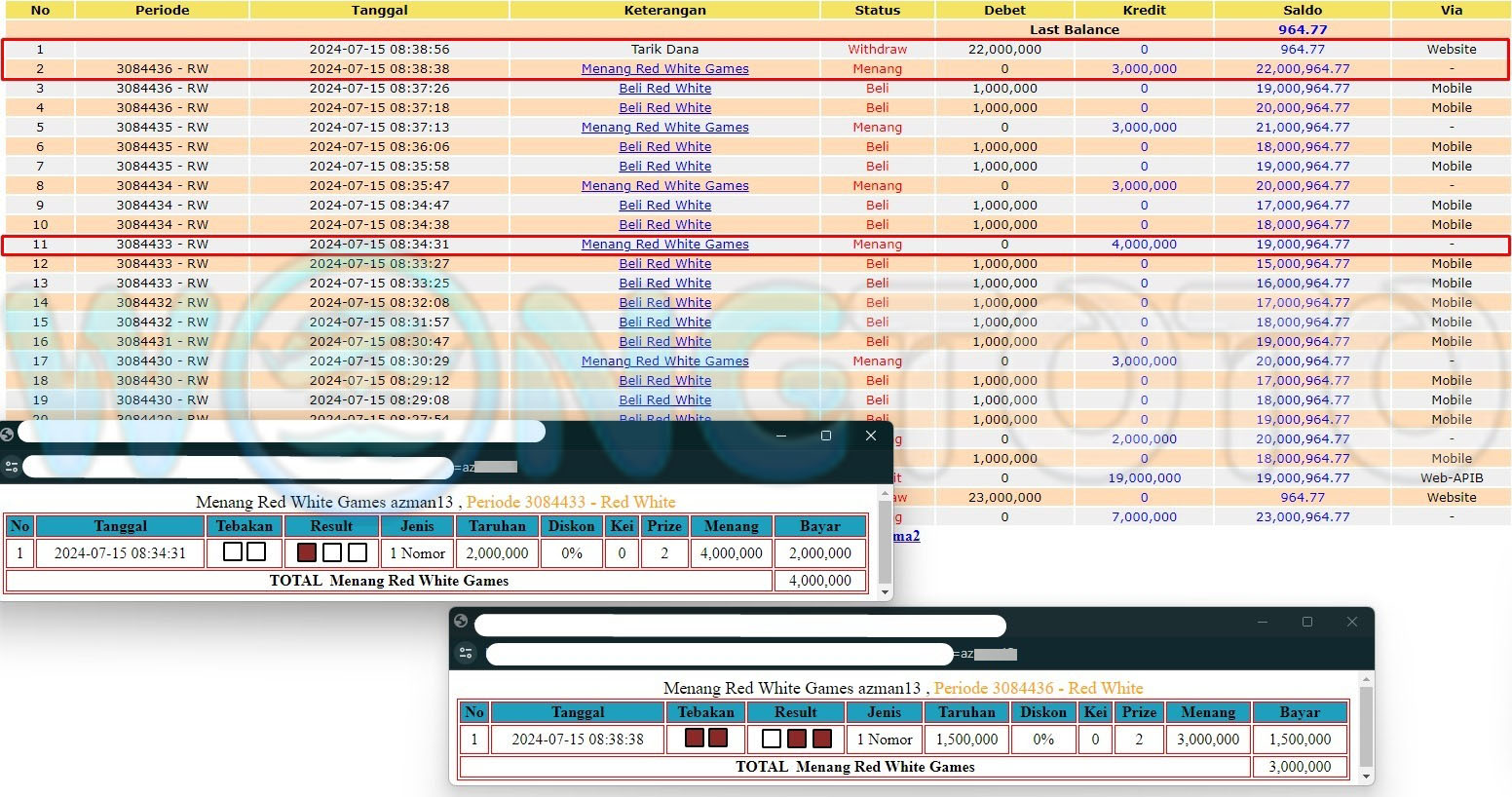
Task: Click first red Tebakan square in 3084436 popup
Action: tap(694, 738)
